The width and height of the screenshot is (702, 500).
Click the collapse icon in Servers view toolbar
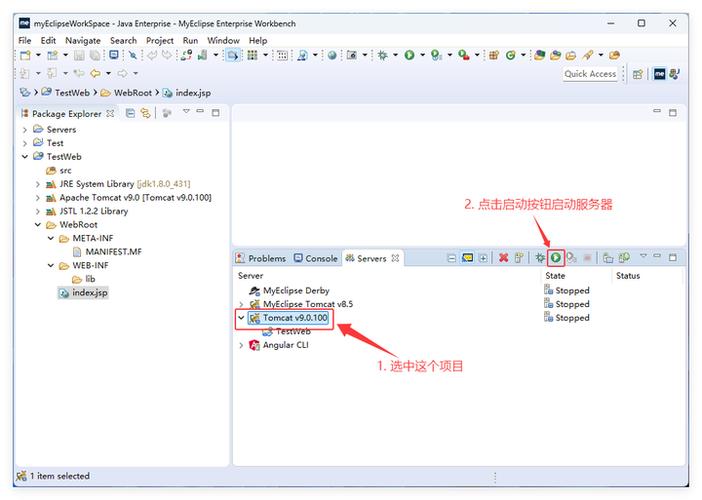[x=452, y=258]
